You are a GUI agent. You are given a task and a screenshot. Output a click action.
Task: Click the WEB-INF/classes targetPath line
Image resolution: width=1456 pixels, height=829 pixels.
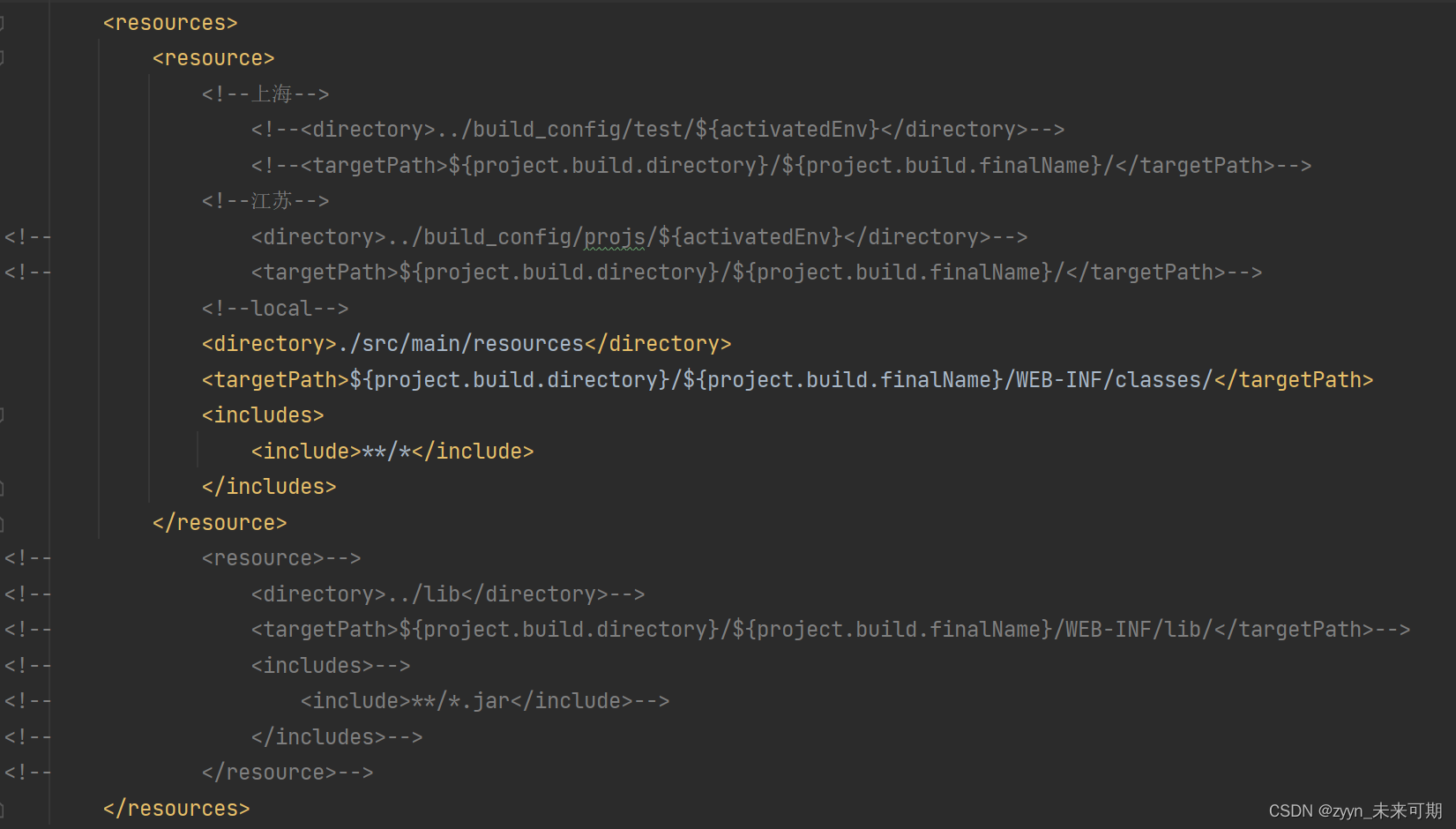pyautogui.click(x=788, y=380)
